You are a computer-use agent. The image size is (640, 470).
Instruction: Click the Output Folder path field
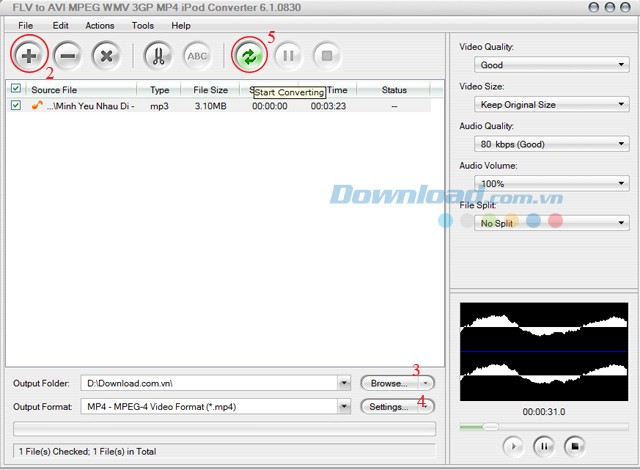pos(209,383)
